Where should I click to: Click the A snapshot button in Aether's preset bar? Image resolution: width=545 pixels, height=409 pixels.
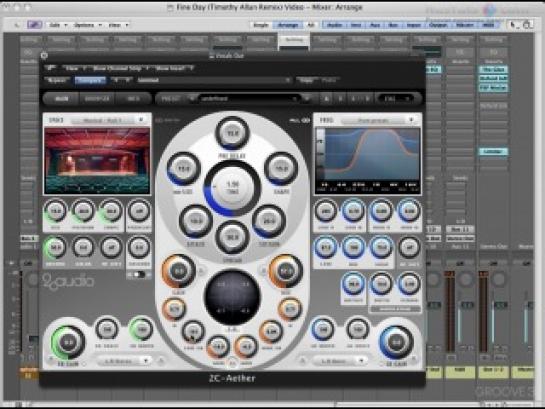326,99
